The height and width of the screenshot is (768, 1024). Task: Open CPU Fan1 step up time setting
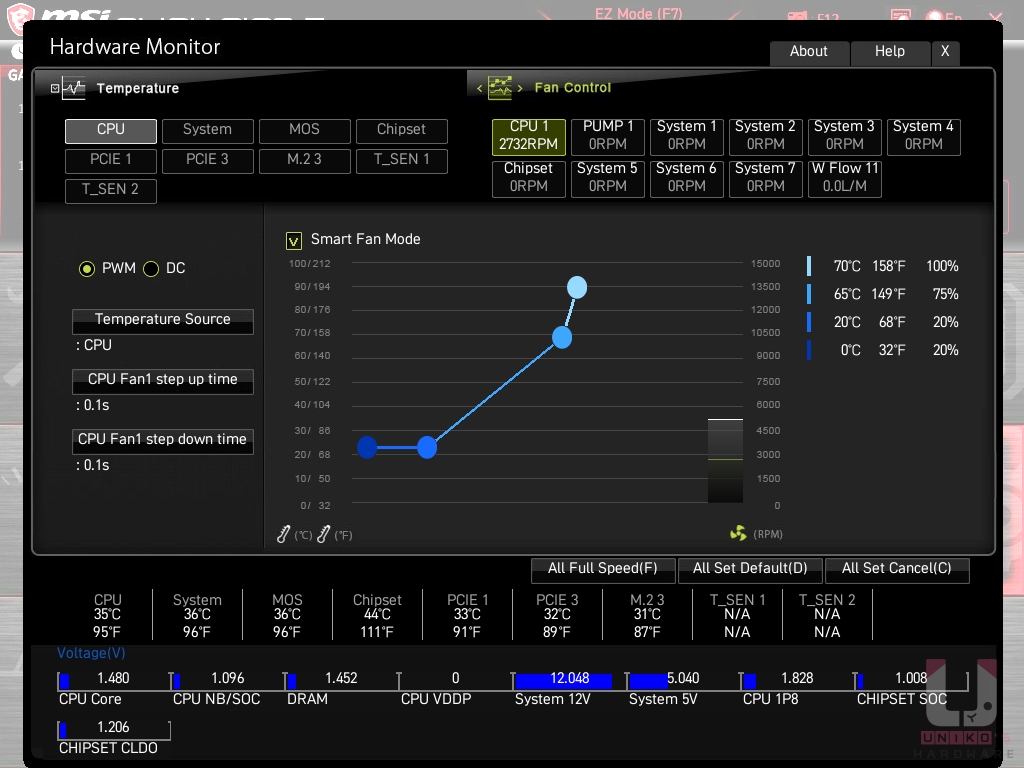(x=163, y=381)
